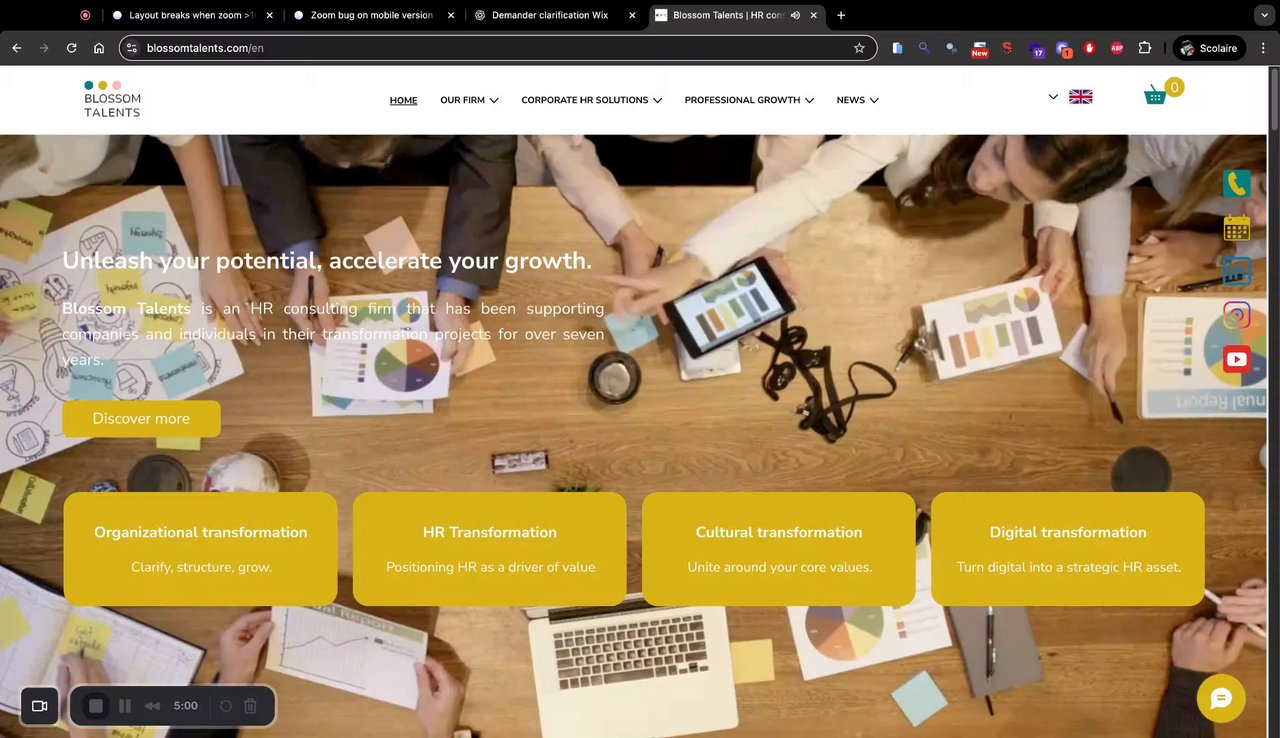Stop the screen recording
Viewport: 1280px width, 738px height.
96,706
